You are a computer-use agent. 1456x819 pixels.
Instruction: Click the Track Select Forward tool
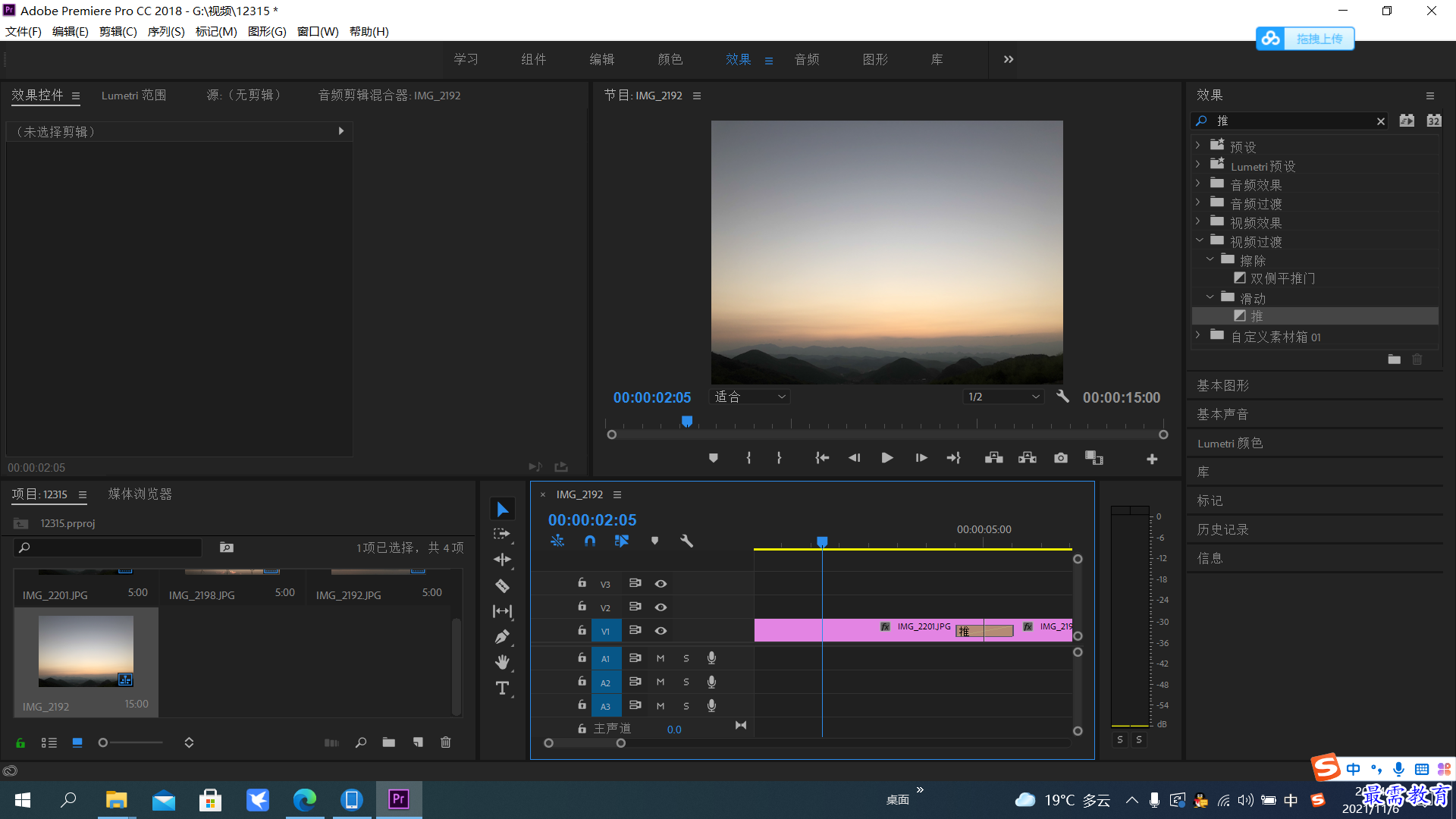[504, 535]
